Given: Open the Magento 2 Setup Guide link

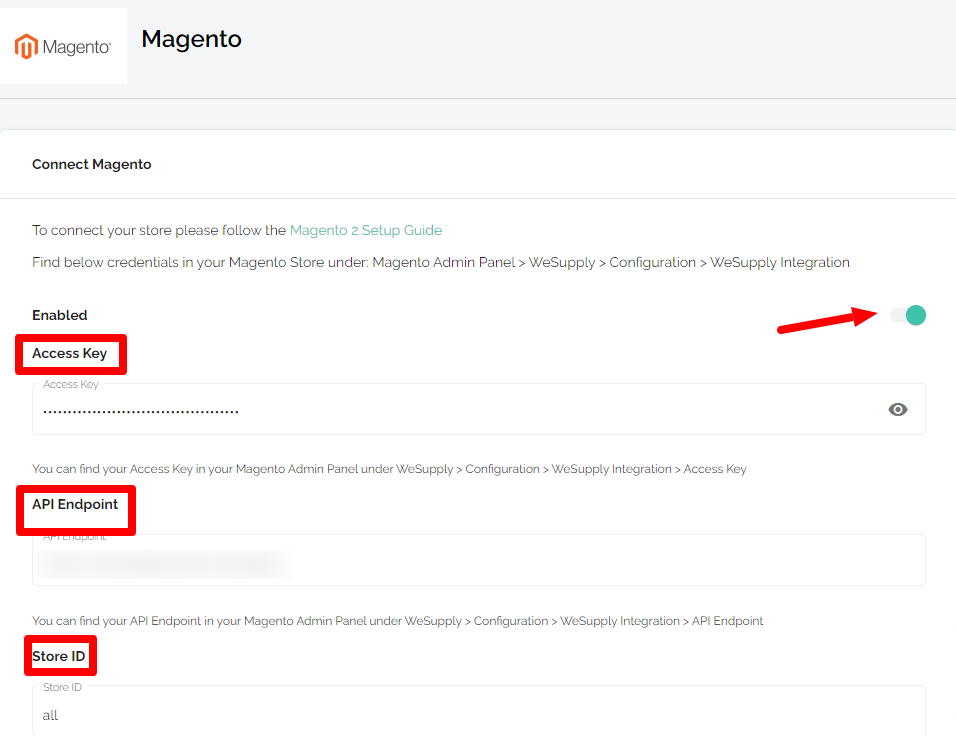Looking at the screenshot, I should pyautogui.click(x=366, y=230).
